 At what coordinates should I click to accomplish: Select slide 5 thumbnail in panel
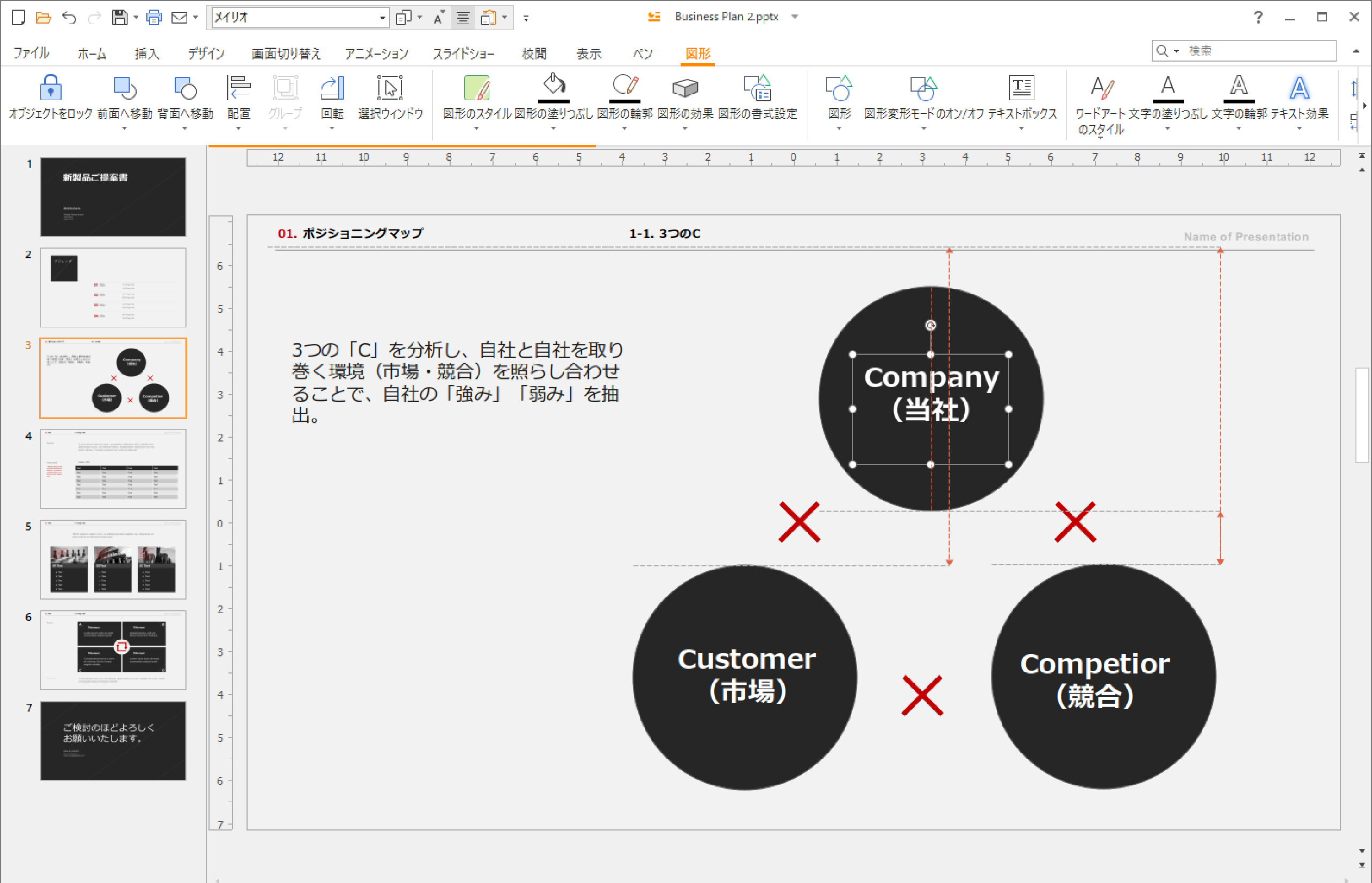(113, 559)
